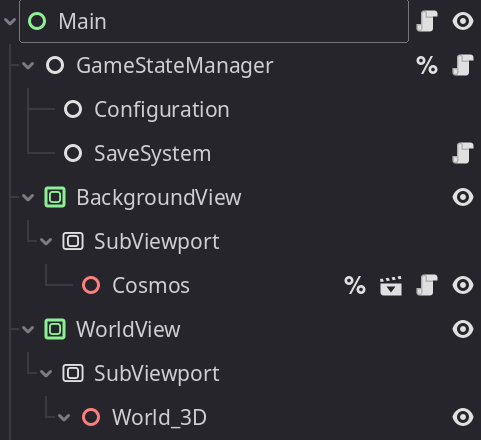
Task: Open Cosmos instanced scene in editor
Action: [x=391, y=285]
